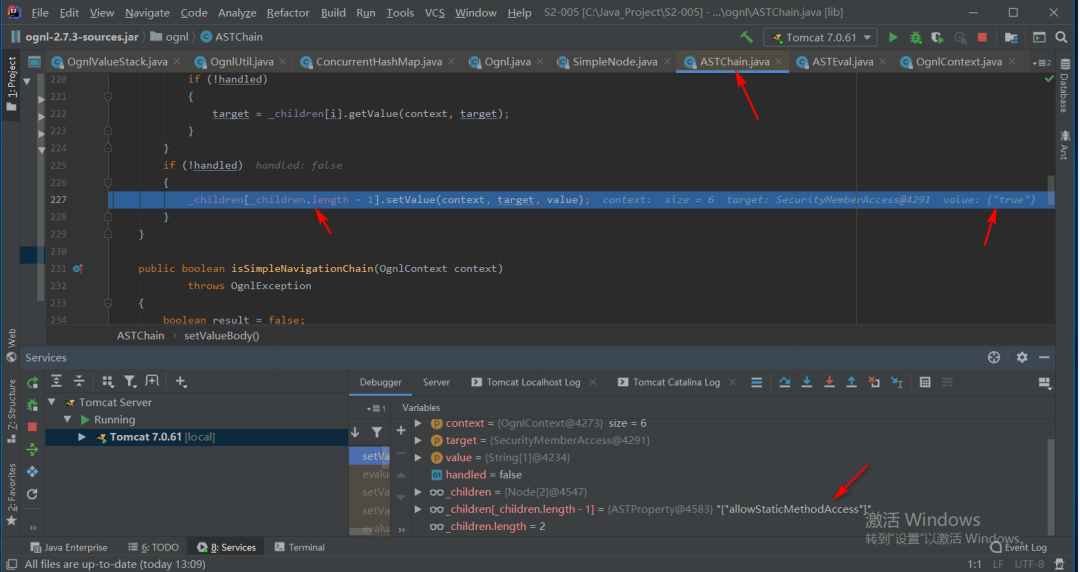Open the Services panel settings gear
This screenshot has height=572, width=1080.
(x=1022, y=357)
